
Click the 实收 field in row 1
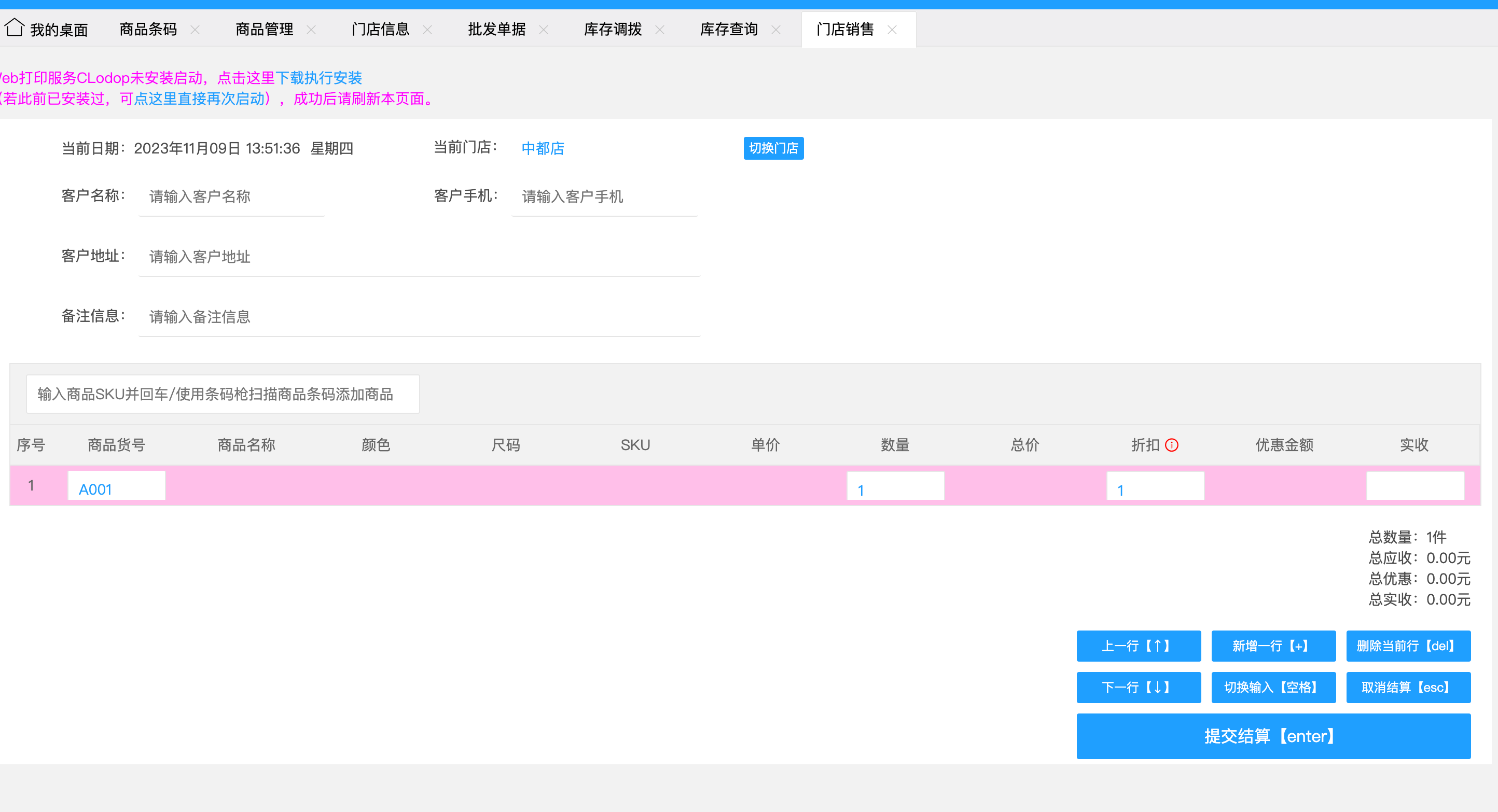[1415, 486]
